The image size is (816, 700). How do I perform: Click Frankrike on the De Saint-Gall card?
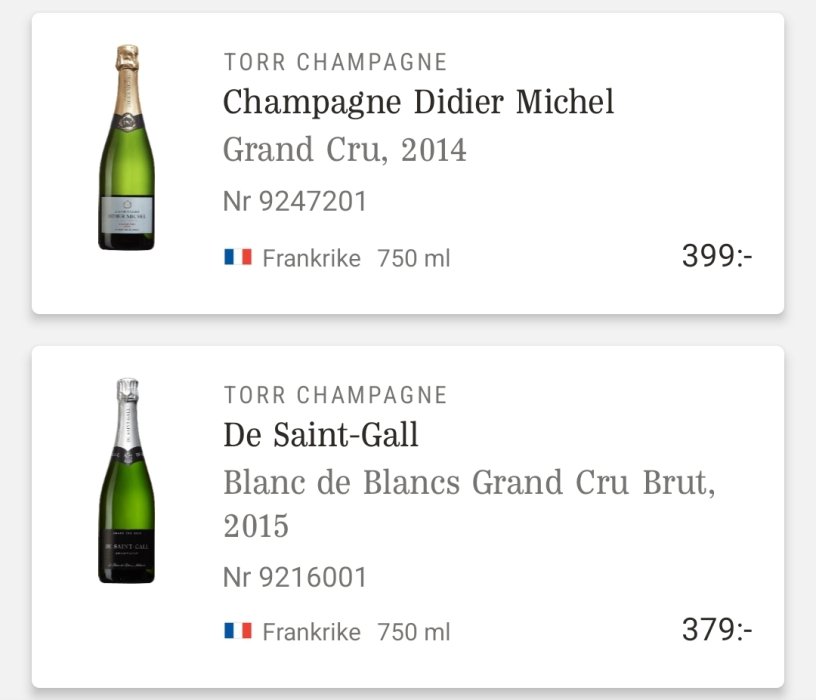point(311,632)
